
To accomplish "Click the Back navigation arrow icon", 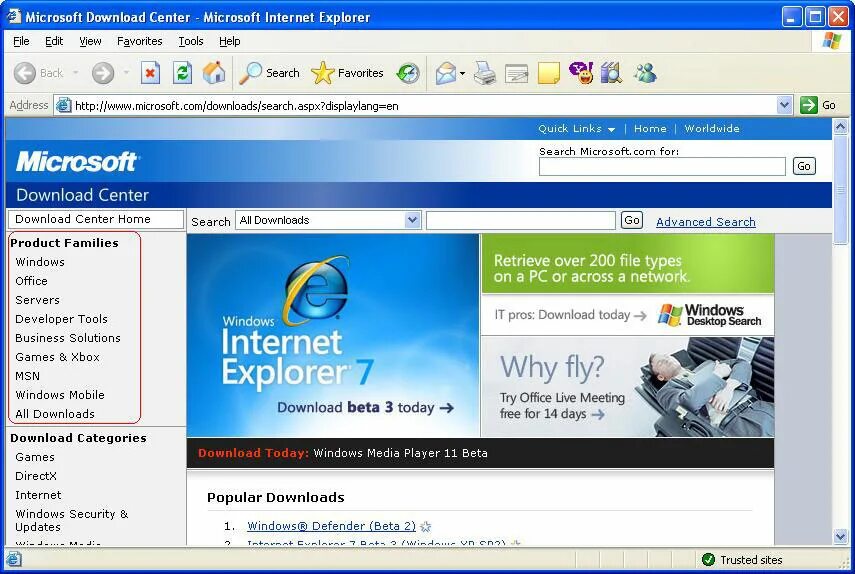I will (x=25, y=73).
